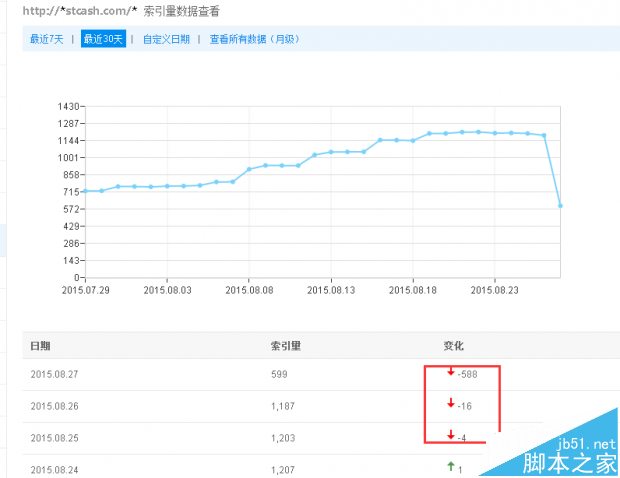Select the 最近30天 tab
The width and height of the screenshot is (620, 478).
103,39
